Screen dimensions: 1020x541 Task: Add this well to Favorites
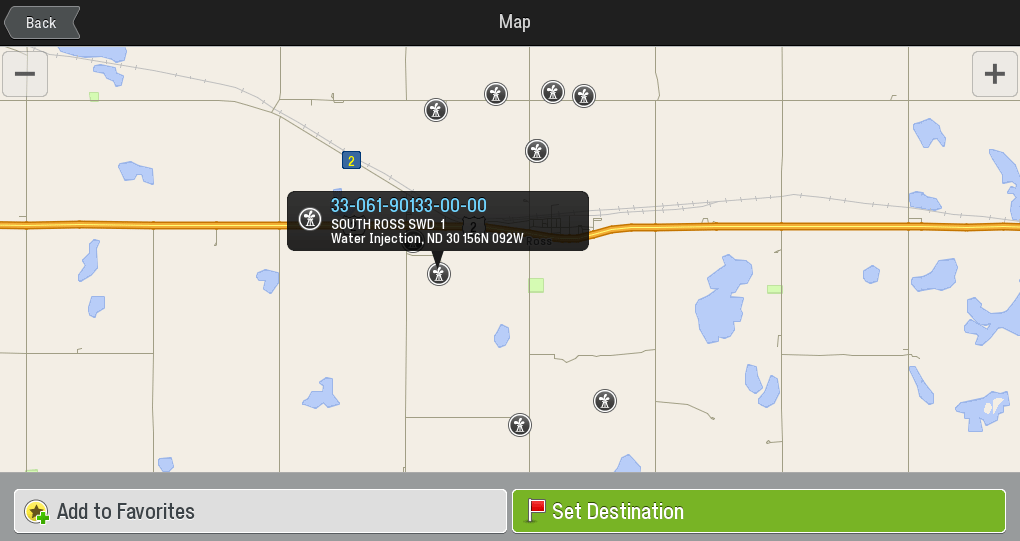tap(260, 511)
